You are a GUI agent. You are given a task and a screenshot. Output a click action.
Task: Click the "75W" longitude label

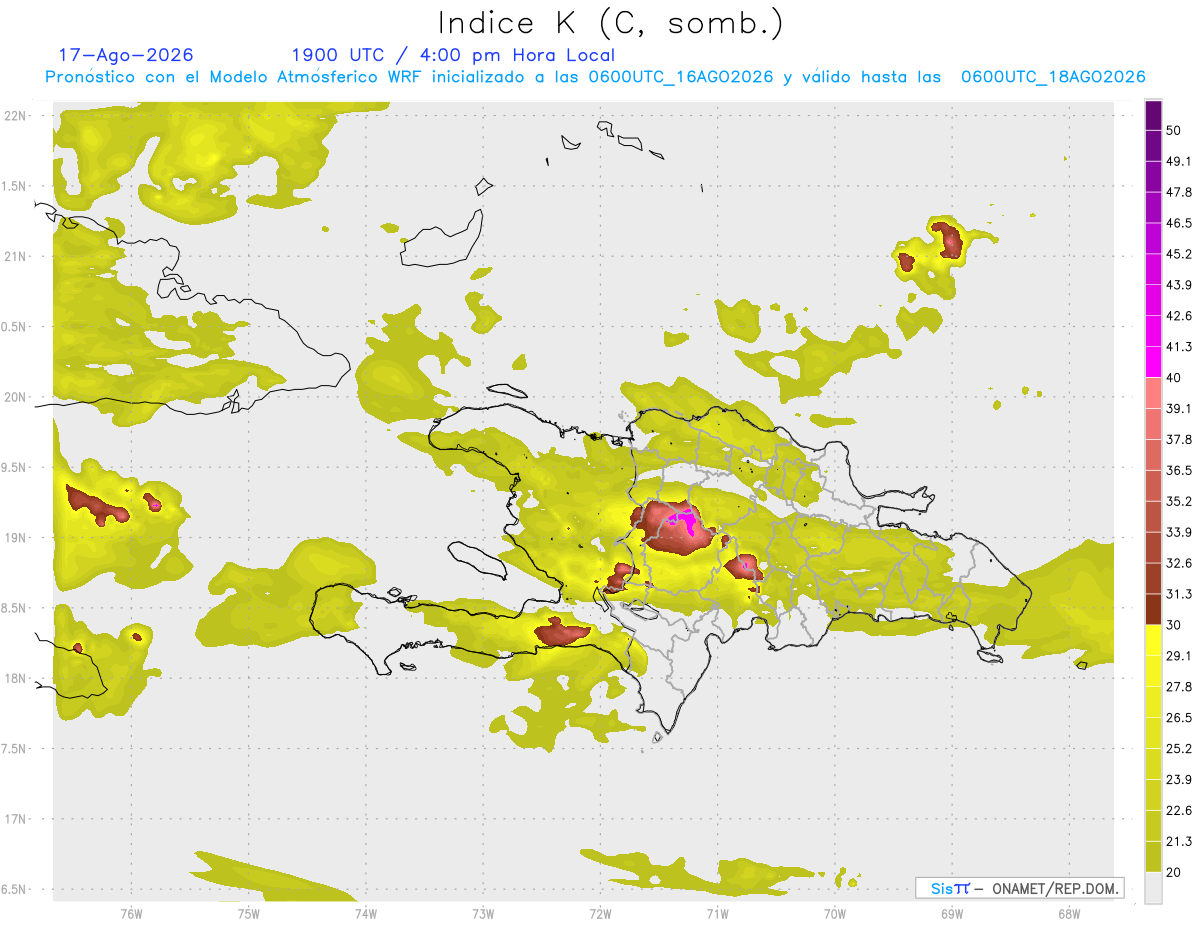pyautogui.click(x=249, y=913)
